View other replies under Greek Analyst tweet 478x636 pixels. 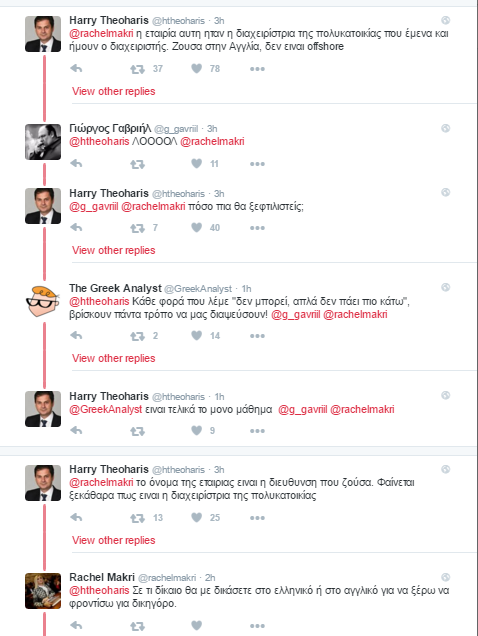click(x=114, y=358)
